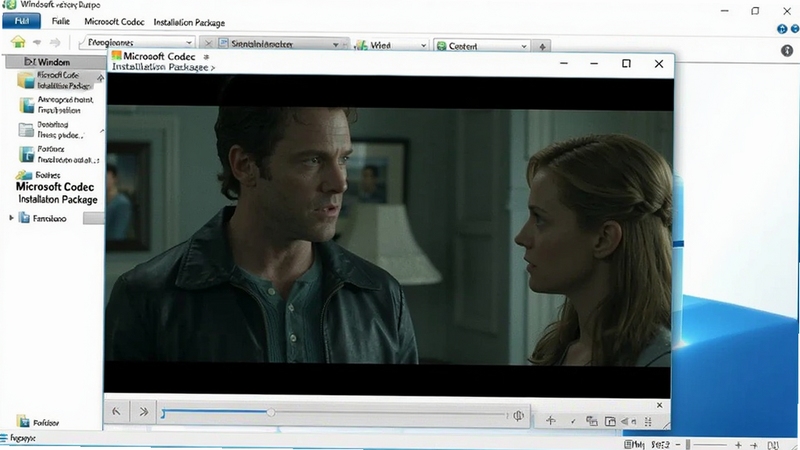The width and height of the screenshot is (800, 450).
Task: Click the status bar menu icon bottom left
Action: click(4, 438)
